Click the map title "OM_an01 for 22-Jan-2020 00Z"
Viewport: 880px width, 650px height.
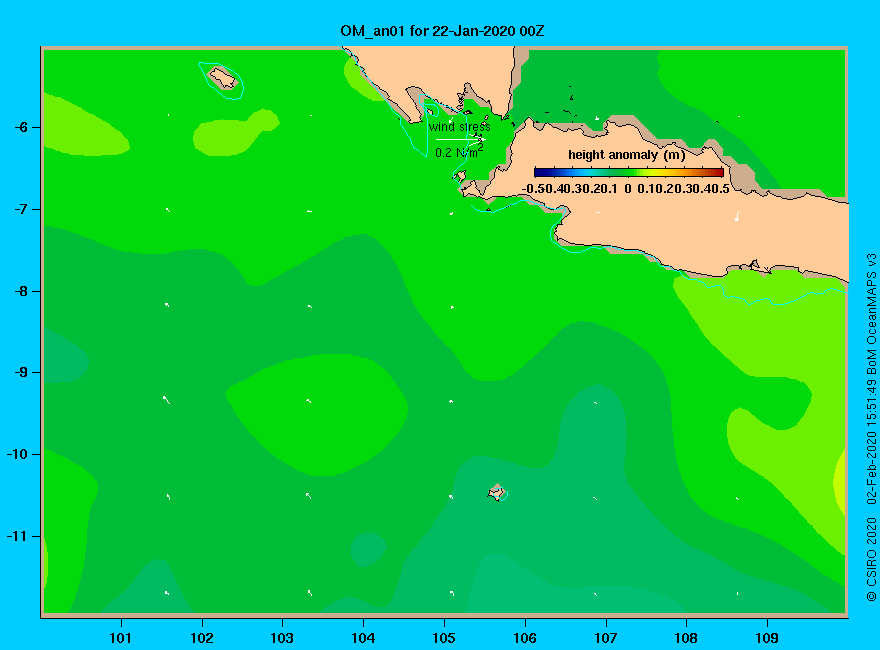[442, 31]
